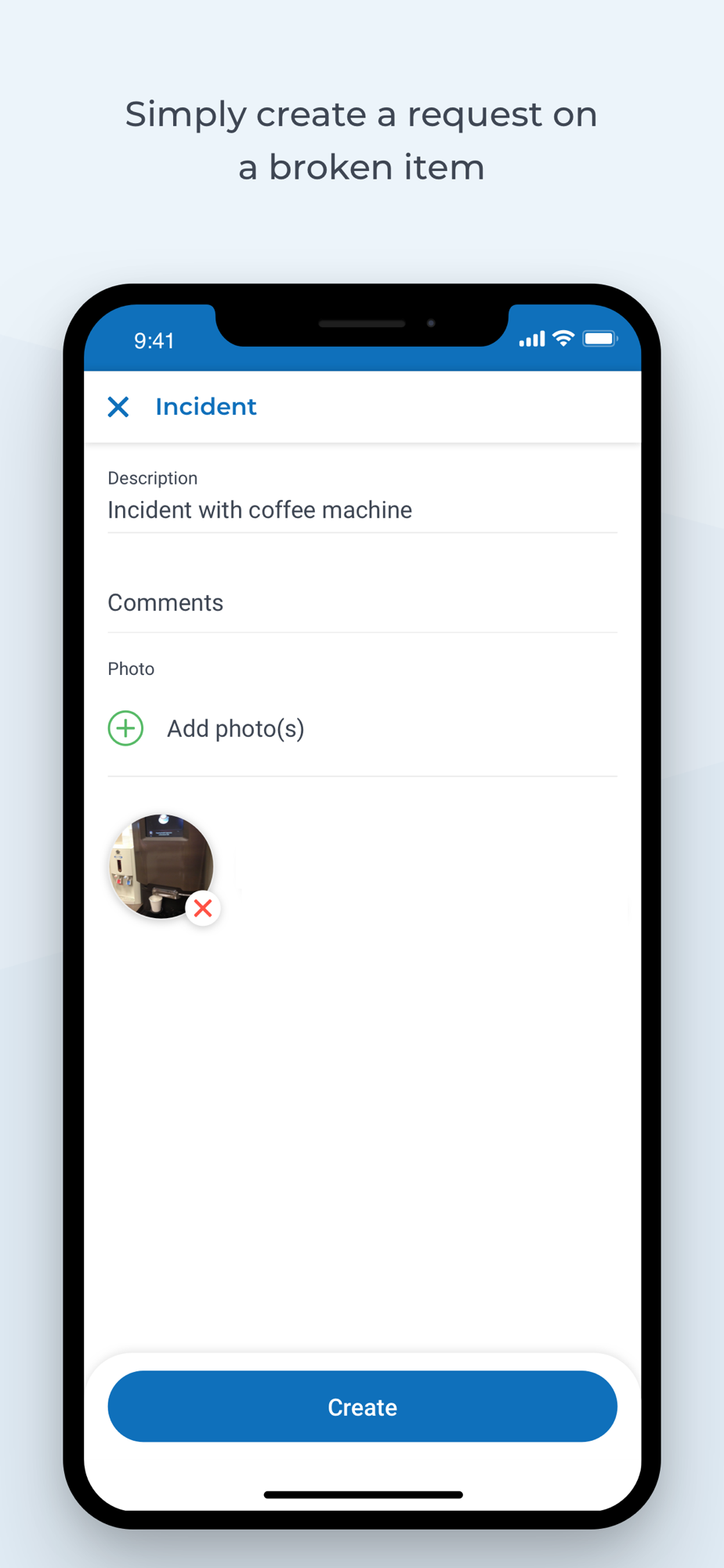Image resolution: width=724 pixels, height=1568 pixels.
Task: Tap the 'a broken item' headline text
Action: point(361,167)
